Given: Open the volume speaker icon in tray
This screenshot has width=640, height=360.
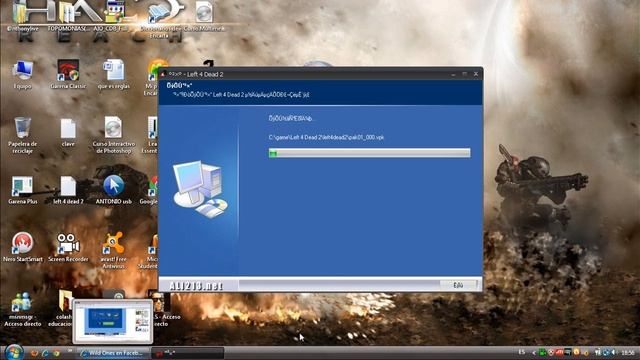Looking at the screenshot, I should pyautogui.click(x=613, y=352).
